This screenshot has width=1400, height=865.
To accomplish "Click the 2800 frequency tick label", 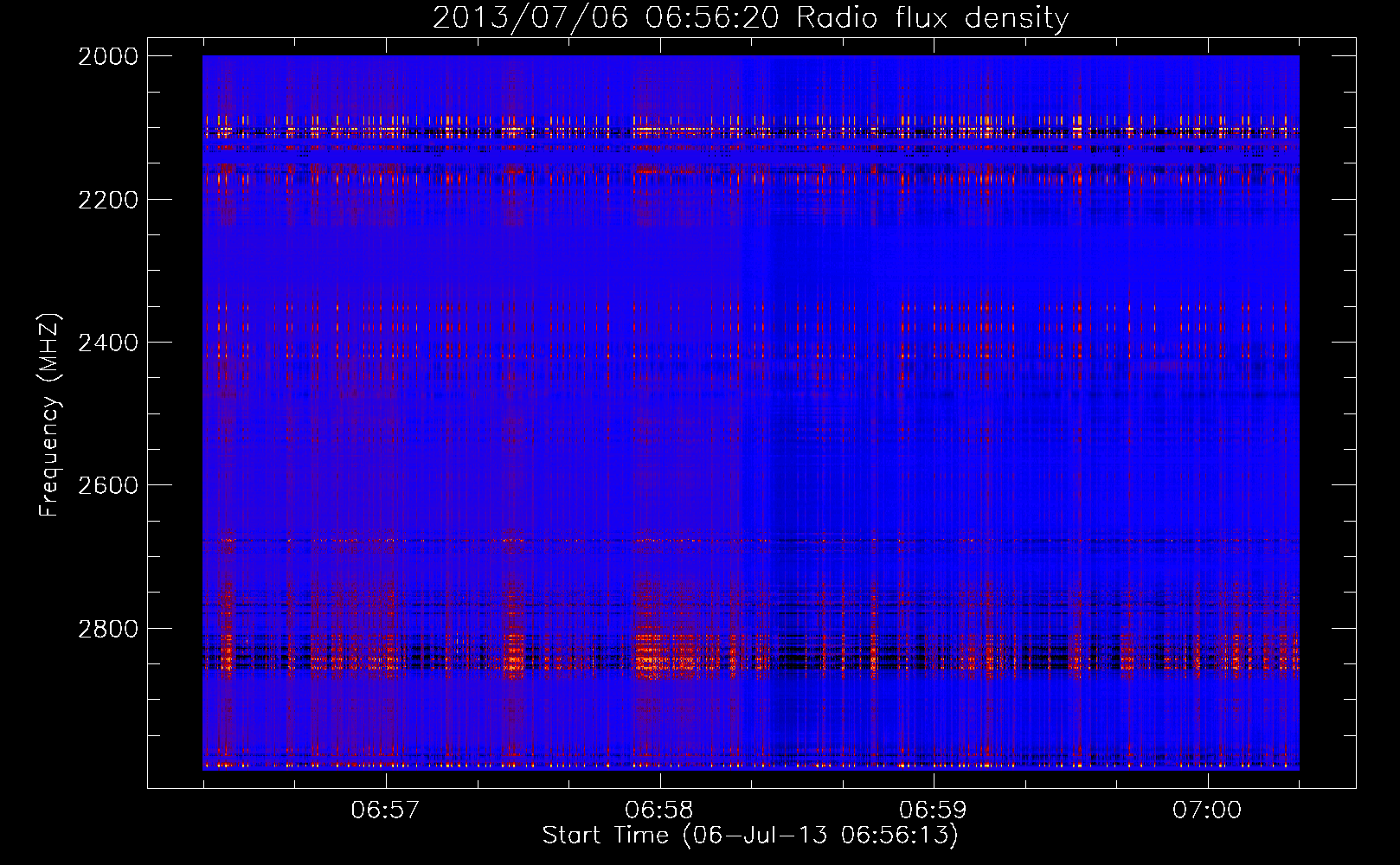I will click(x=108, y=628).
